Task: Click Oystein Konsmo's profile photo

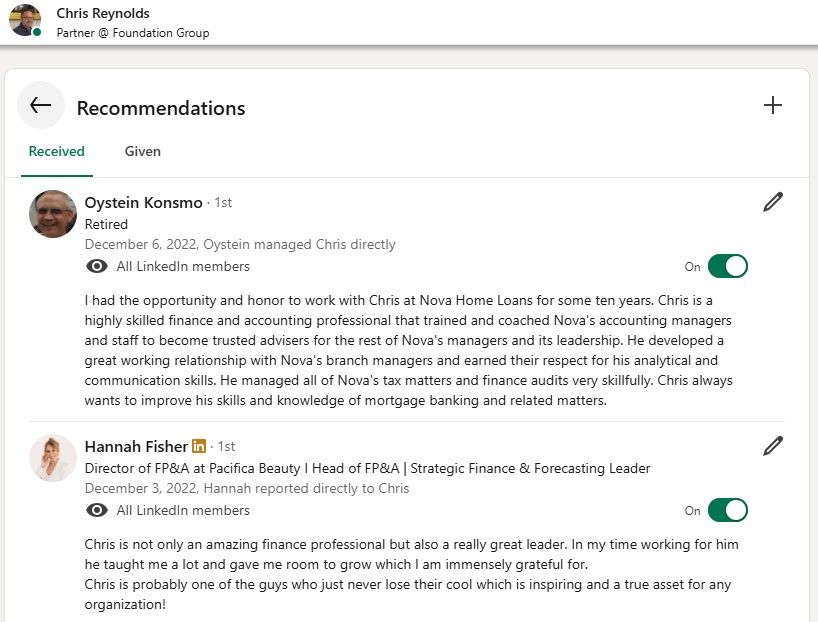Action: pos(53,213)
